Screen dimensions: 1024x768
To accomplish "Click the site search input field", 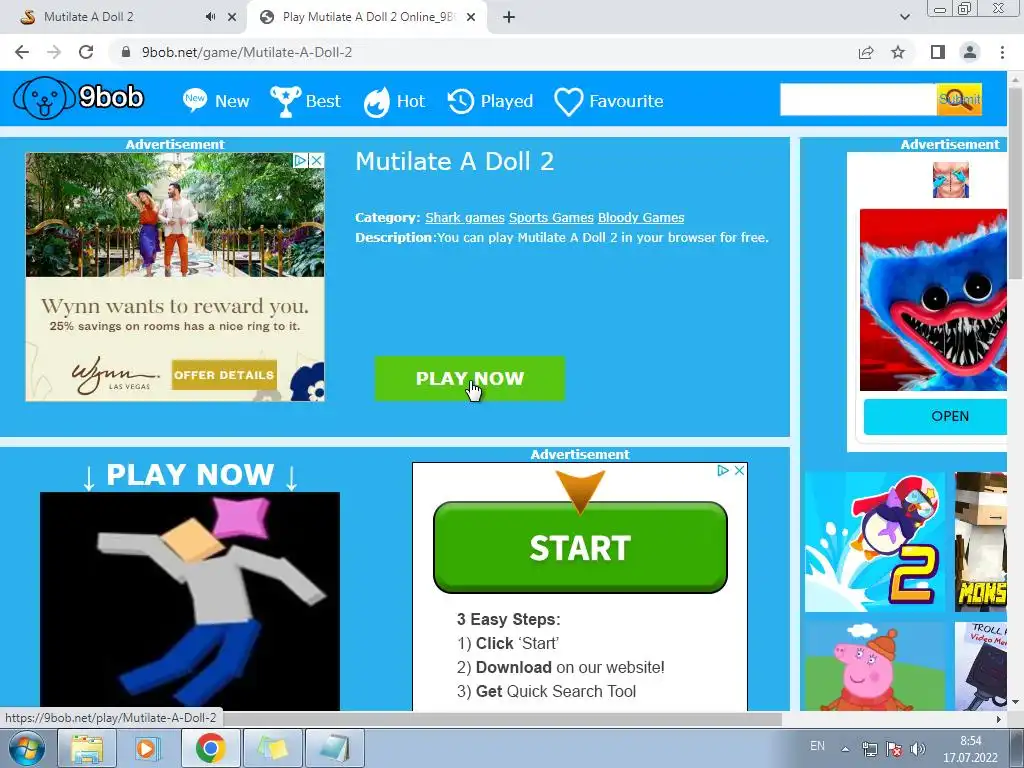I will pos(858,99).
